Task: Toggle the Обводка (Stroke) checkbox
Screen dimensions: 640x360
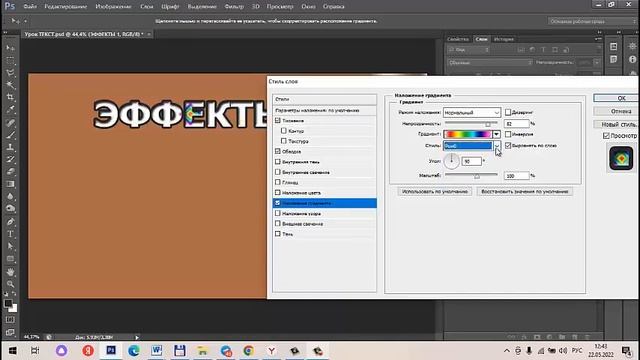Action: pos(278,151)
